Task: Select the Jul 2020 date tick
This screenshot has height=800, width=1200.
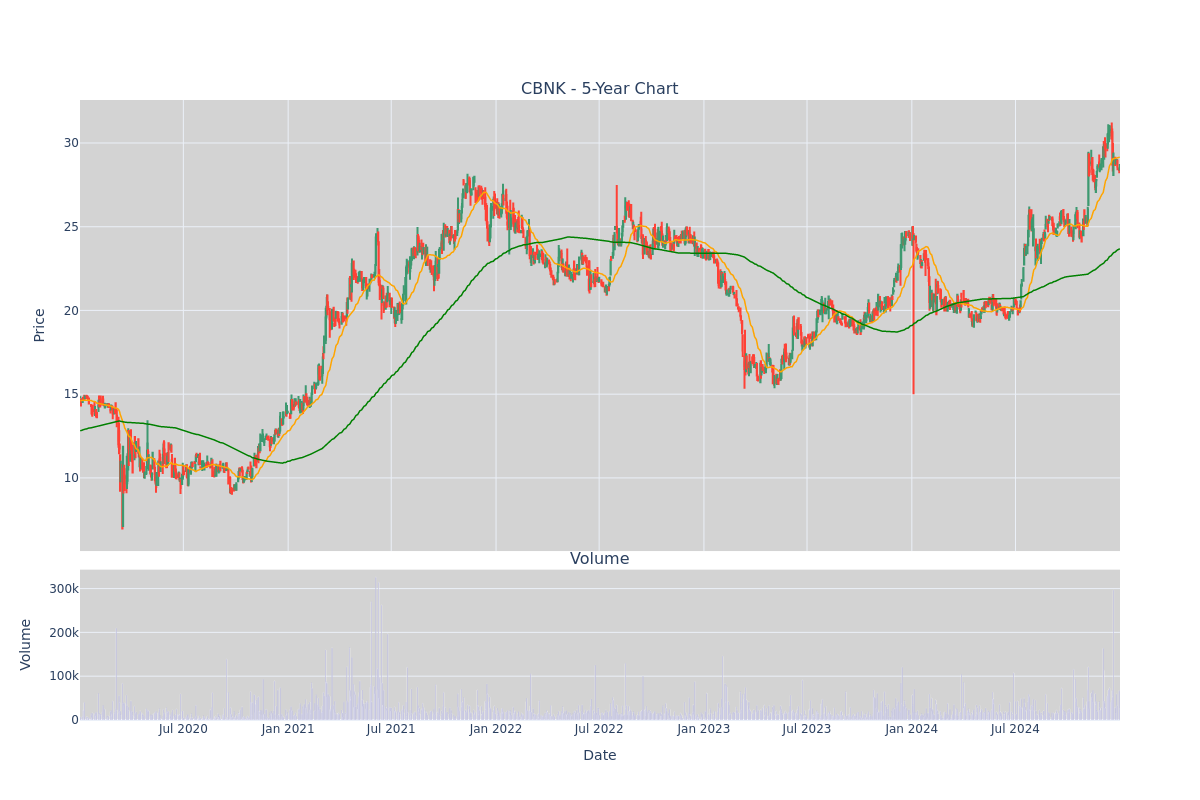Action: tap(183, 729)
